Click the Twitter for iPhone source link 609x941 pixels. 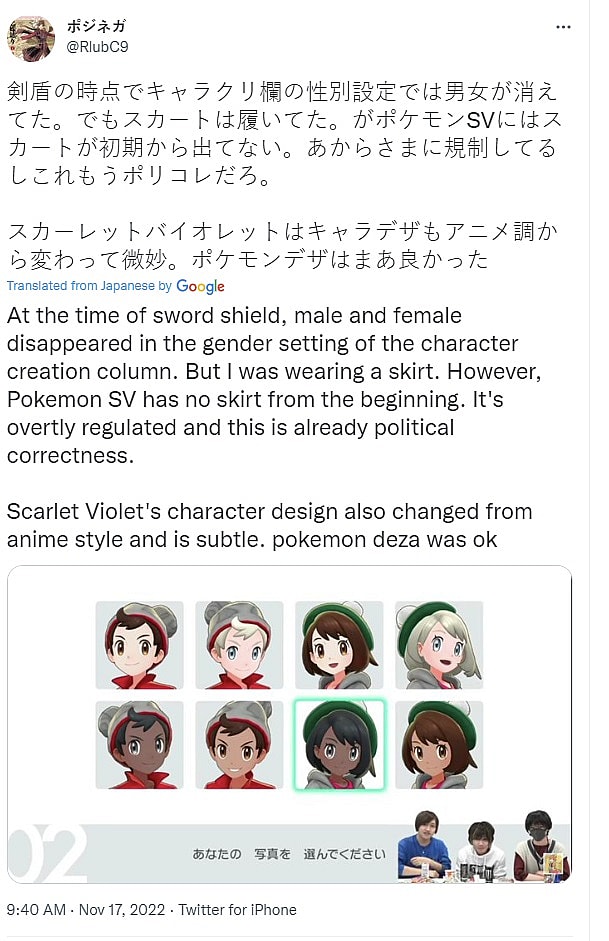(x=238, y=910)
